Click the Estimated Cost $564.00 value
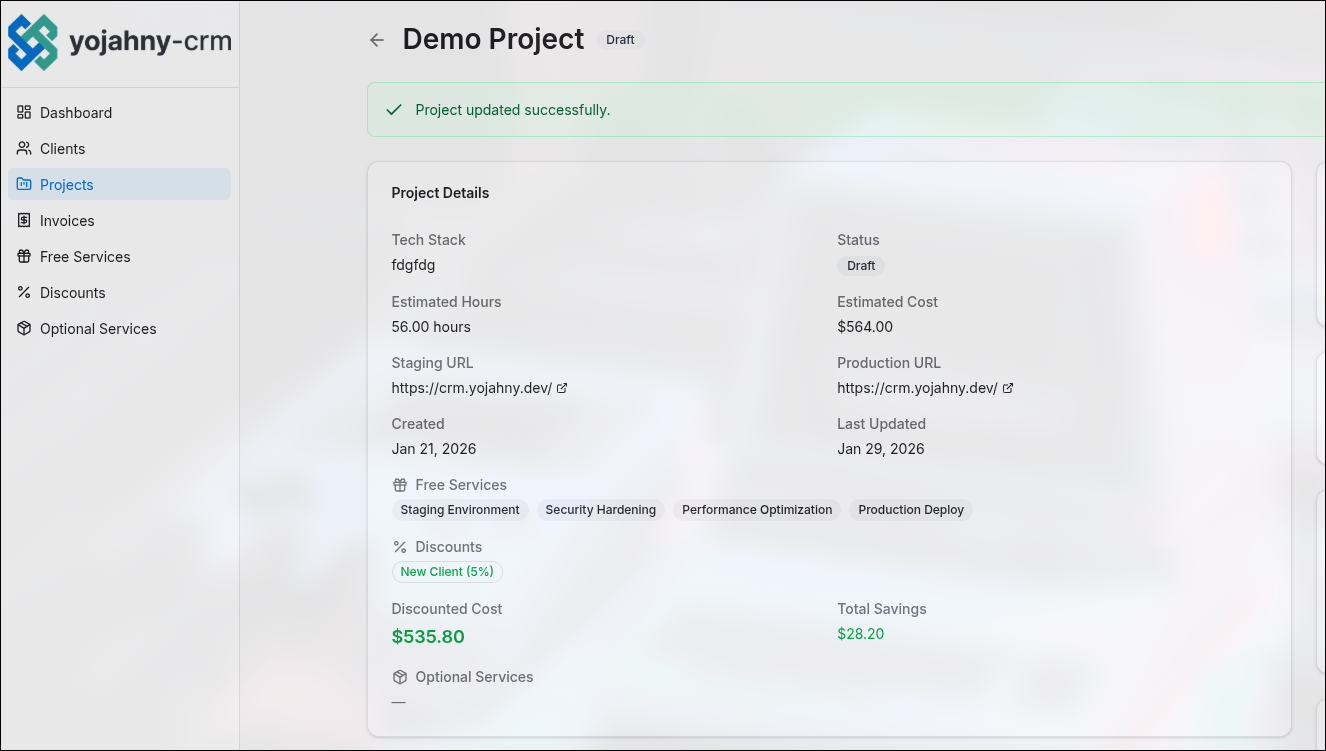Viewport: 1326px width, 751px height. pos(865,327)
